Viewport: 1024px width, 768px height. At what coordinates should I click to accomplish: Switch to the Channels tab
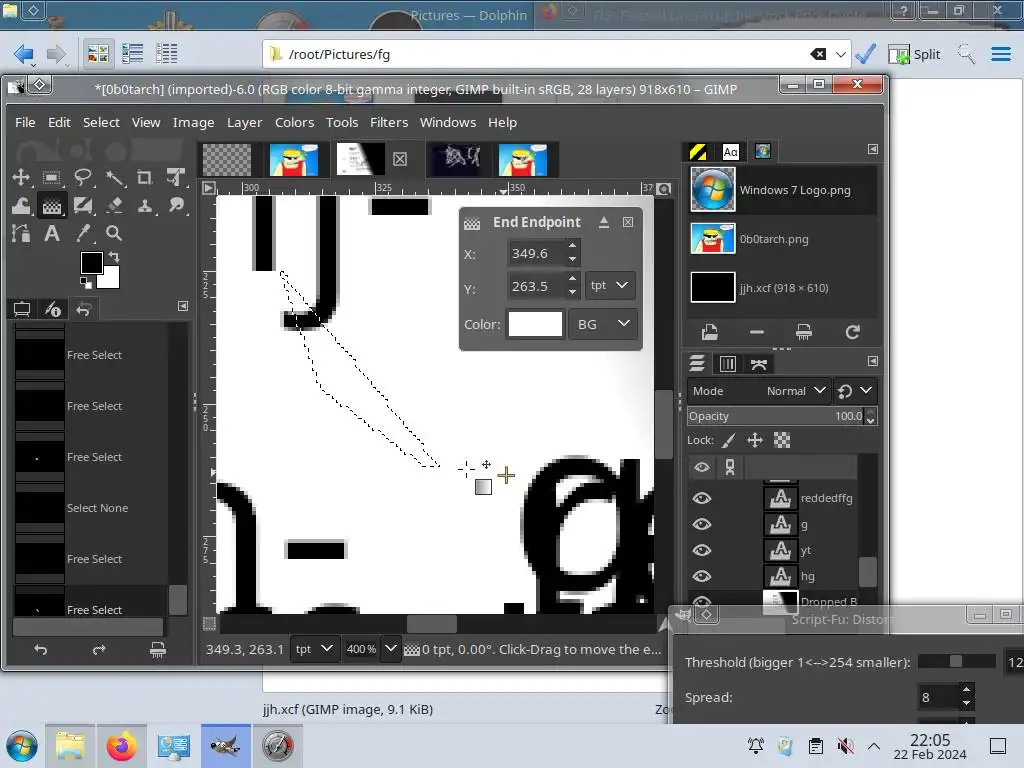click(x=728, y=364)
